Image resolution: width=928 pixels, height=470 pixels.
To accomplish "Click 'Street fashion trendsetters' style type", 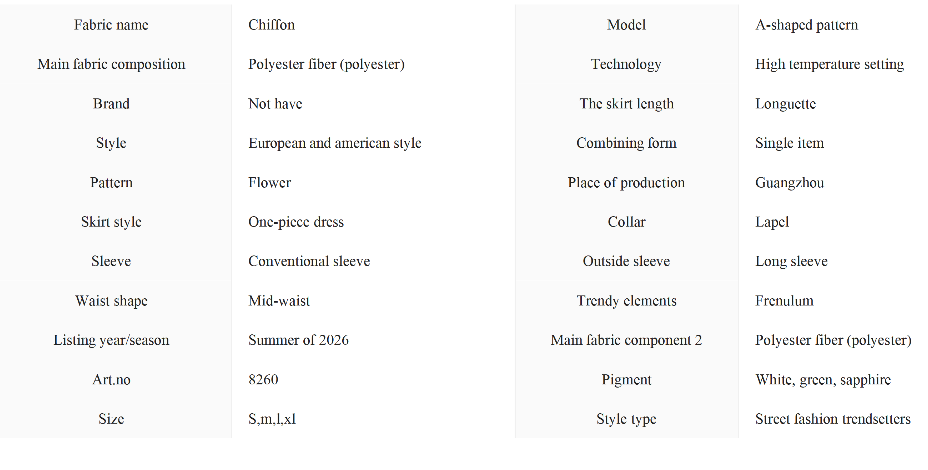I will point(832,419).
